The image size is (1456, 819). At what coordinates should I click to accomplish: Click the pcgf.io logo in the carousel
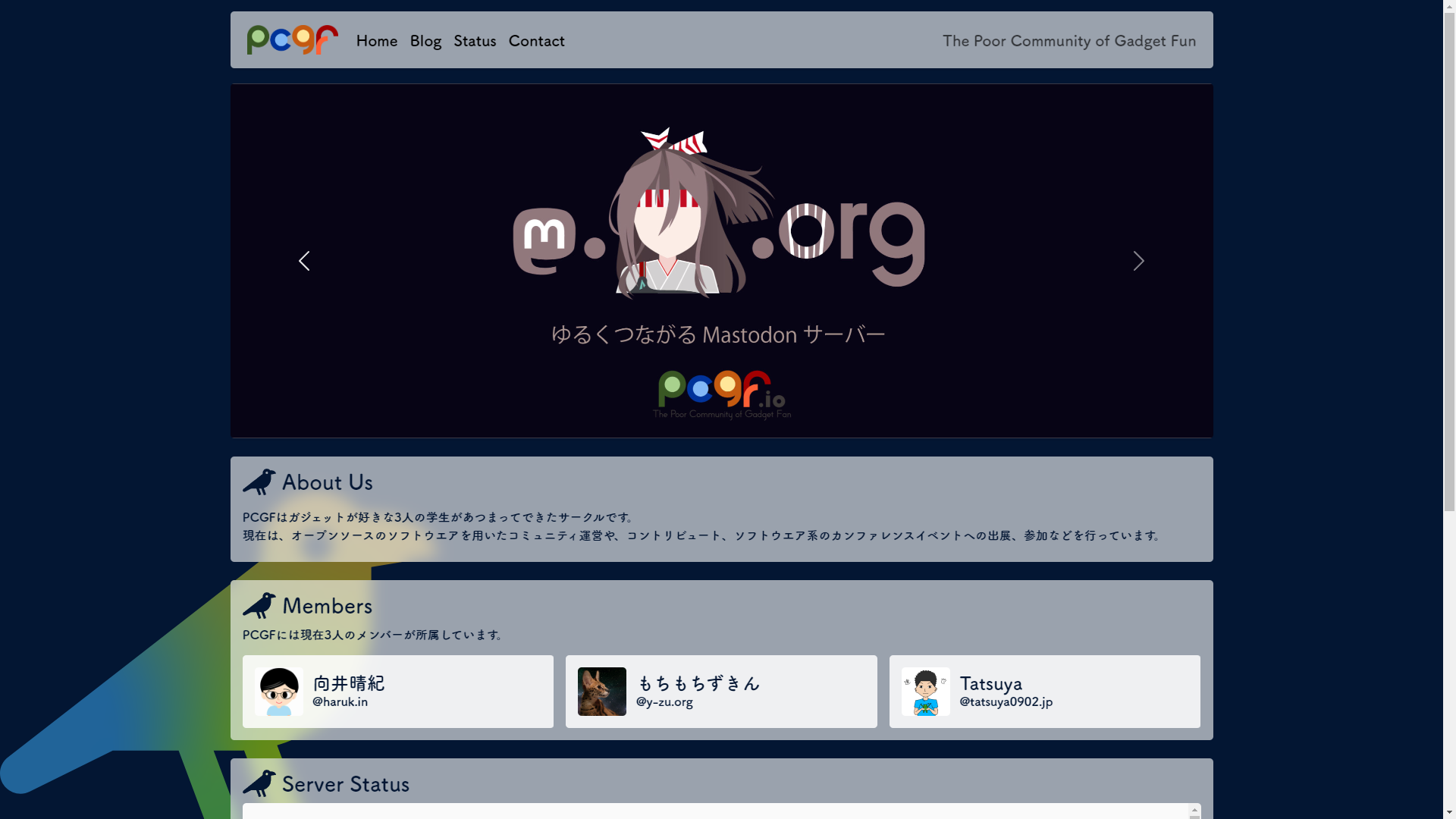pyautogui.click(x=721, y=394)
